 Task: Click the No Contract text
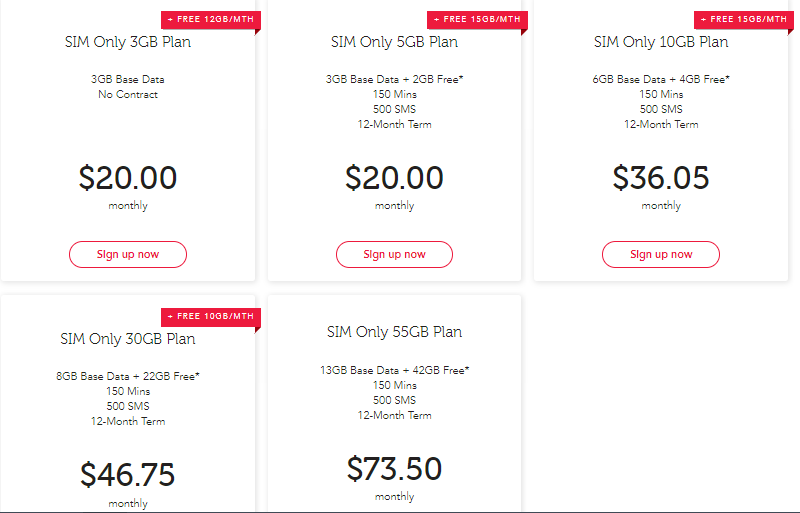(x=128, y=95)
